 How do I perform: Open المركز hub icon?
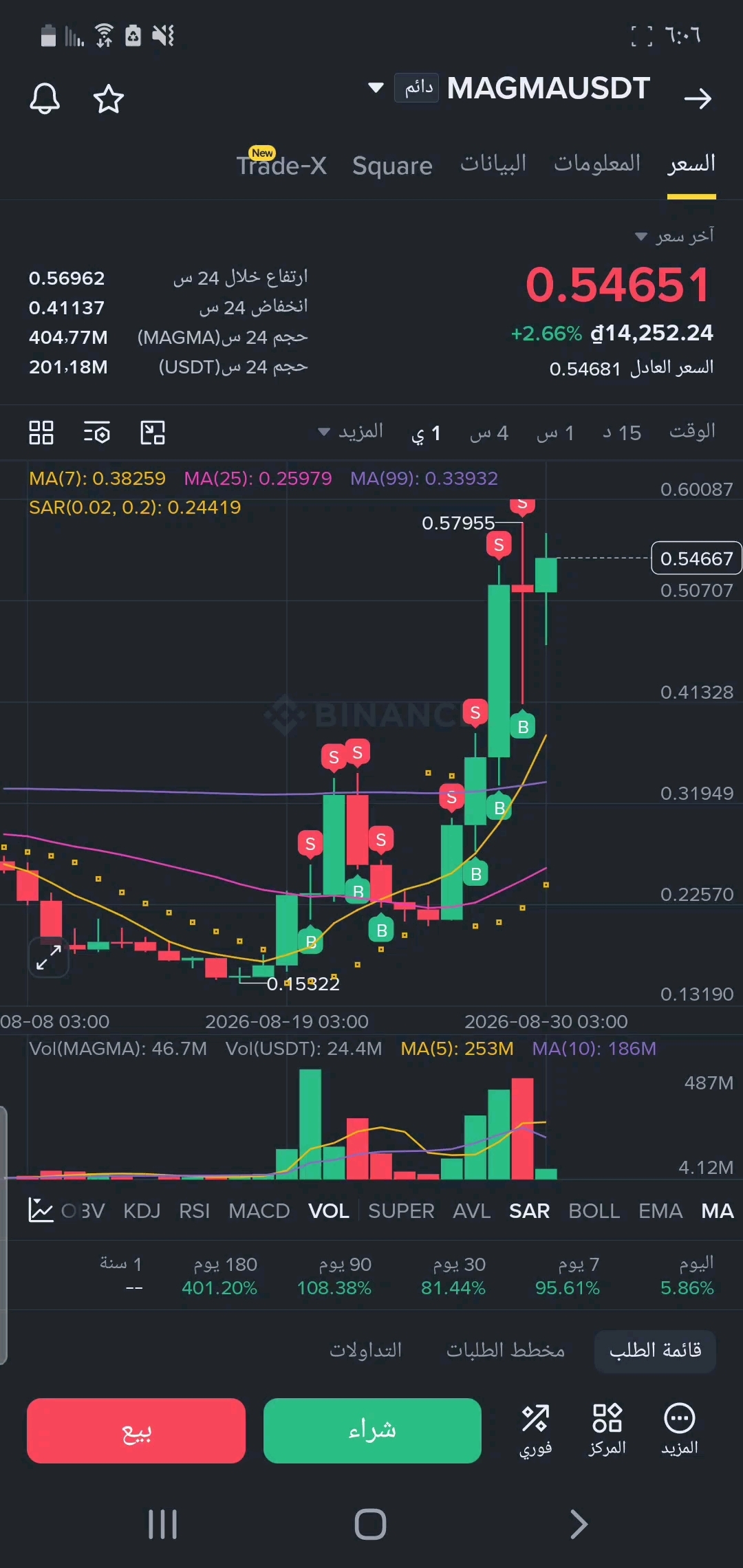607,1429
